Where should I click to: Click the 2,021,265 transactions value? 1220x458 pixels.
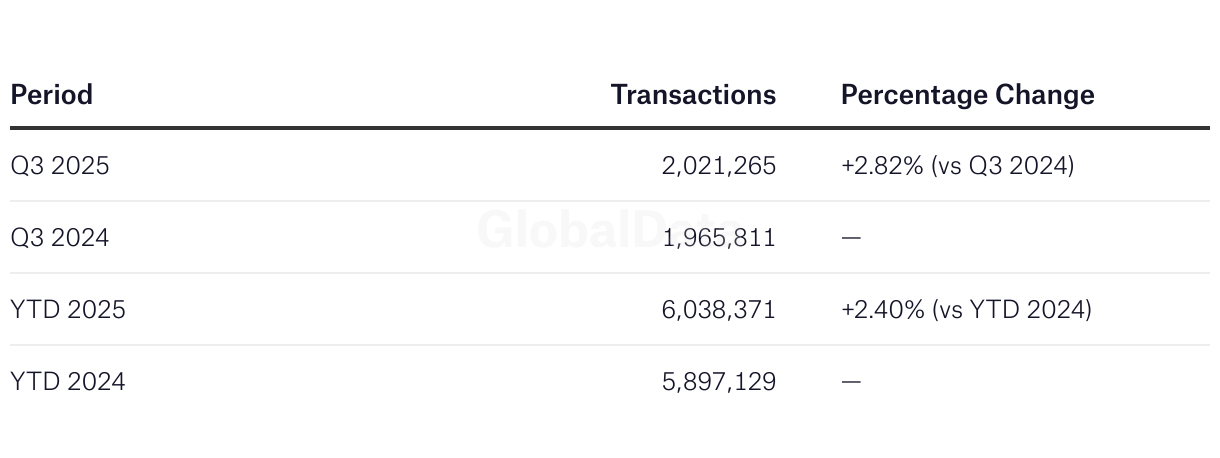(x=718, y=165)
